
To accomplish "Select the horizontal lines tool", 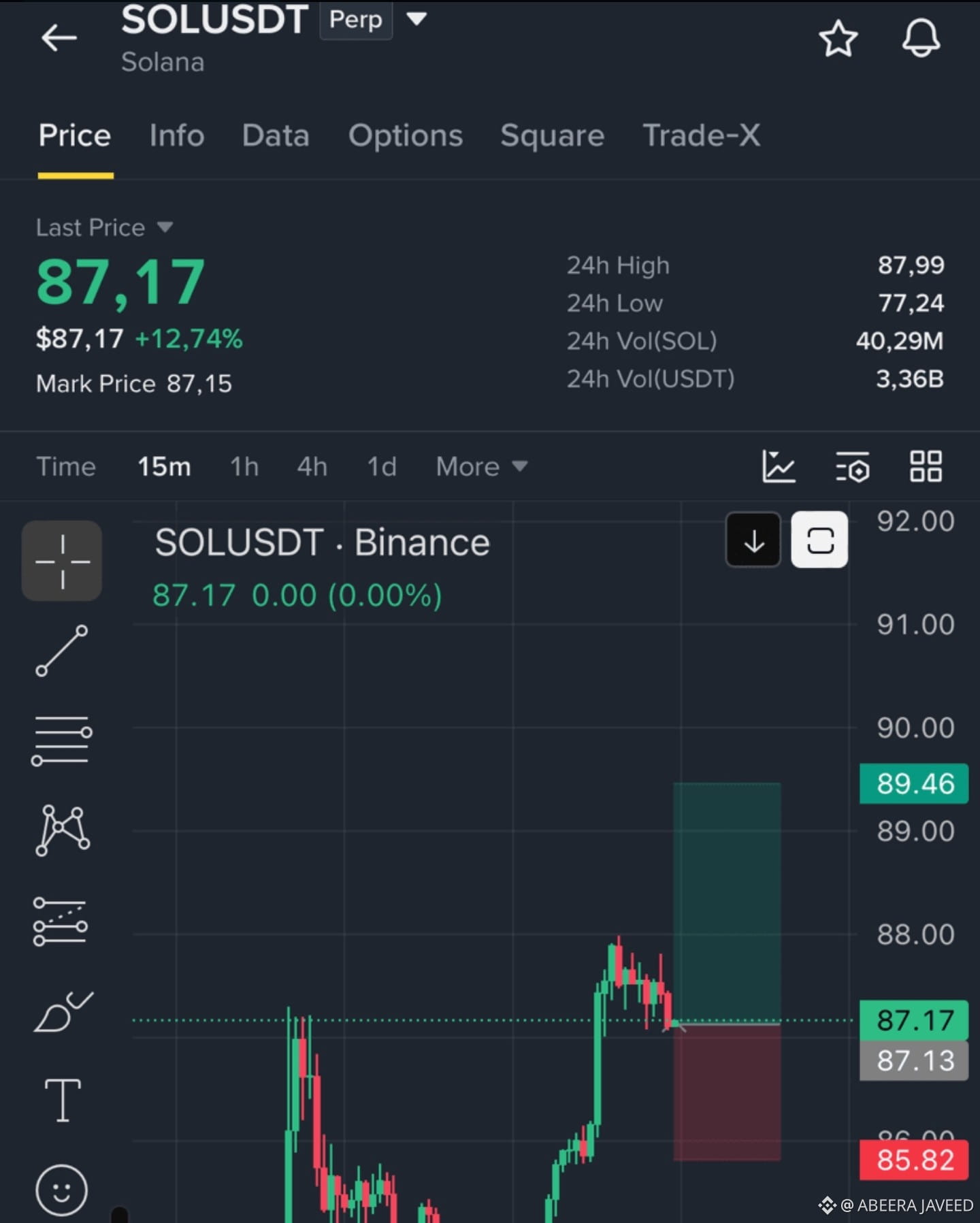I will pos(62,740).
